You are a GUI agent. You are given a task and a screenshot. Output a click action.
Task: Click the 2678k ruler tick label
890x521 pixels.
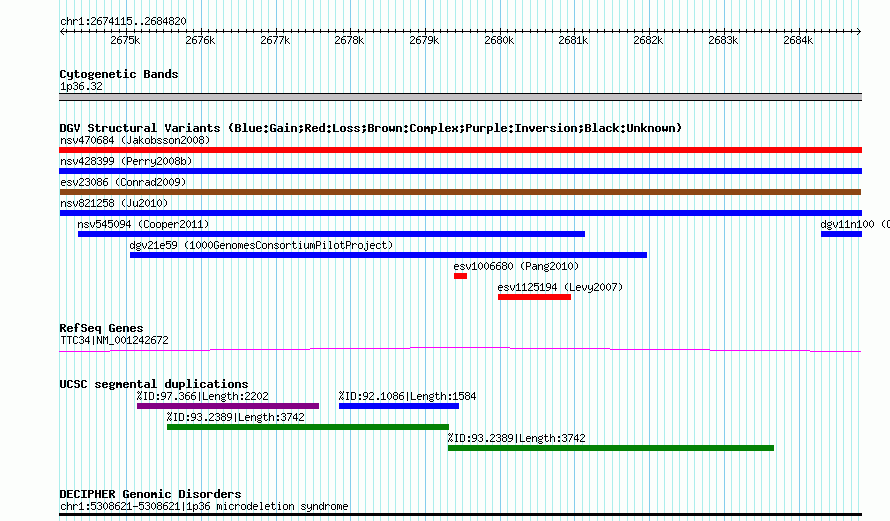tap(349, 40)
